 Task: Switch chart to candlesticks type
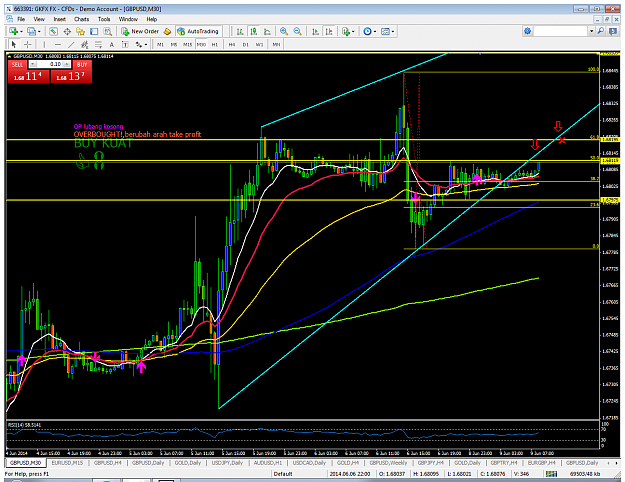tap(254, 31)
